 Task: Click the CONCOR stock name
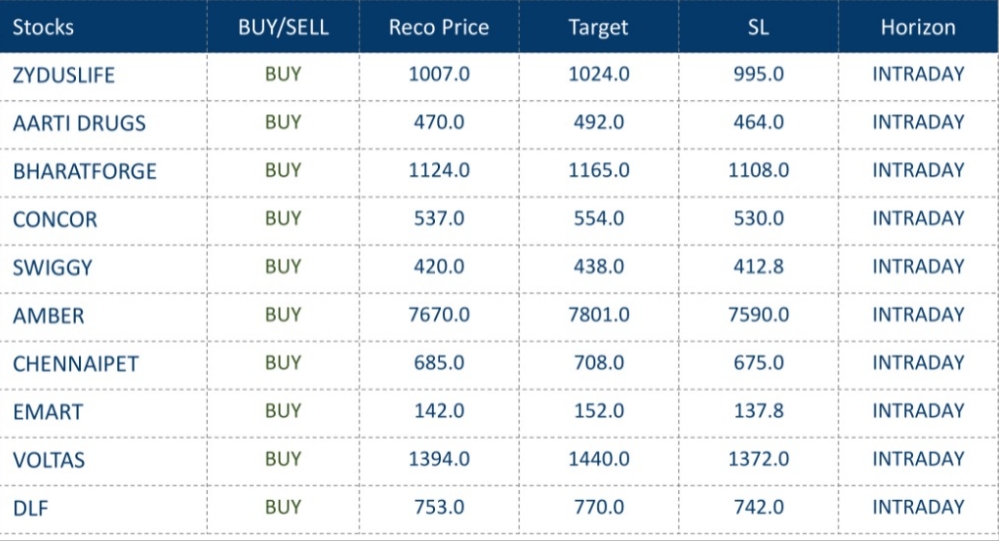pos(55,219)
